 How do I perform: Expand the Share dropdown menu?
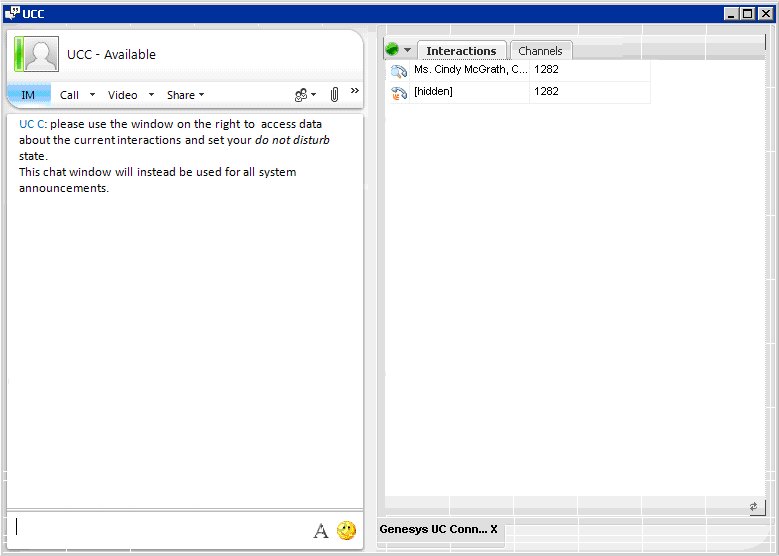point(185,95)
